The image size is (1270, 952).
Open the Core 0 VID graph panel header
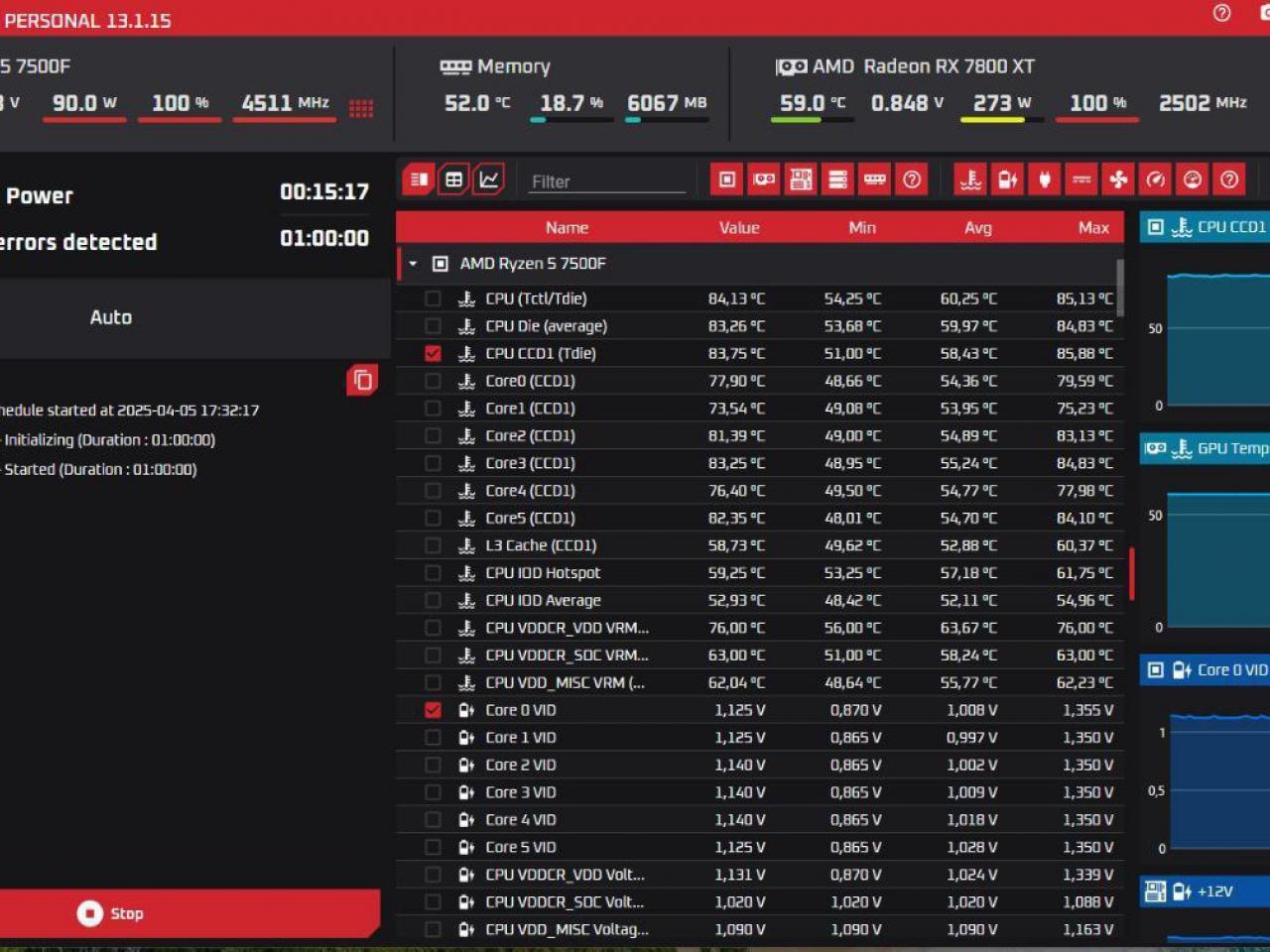(1205, 670)
